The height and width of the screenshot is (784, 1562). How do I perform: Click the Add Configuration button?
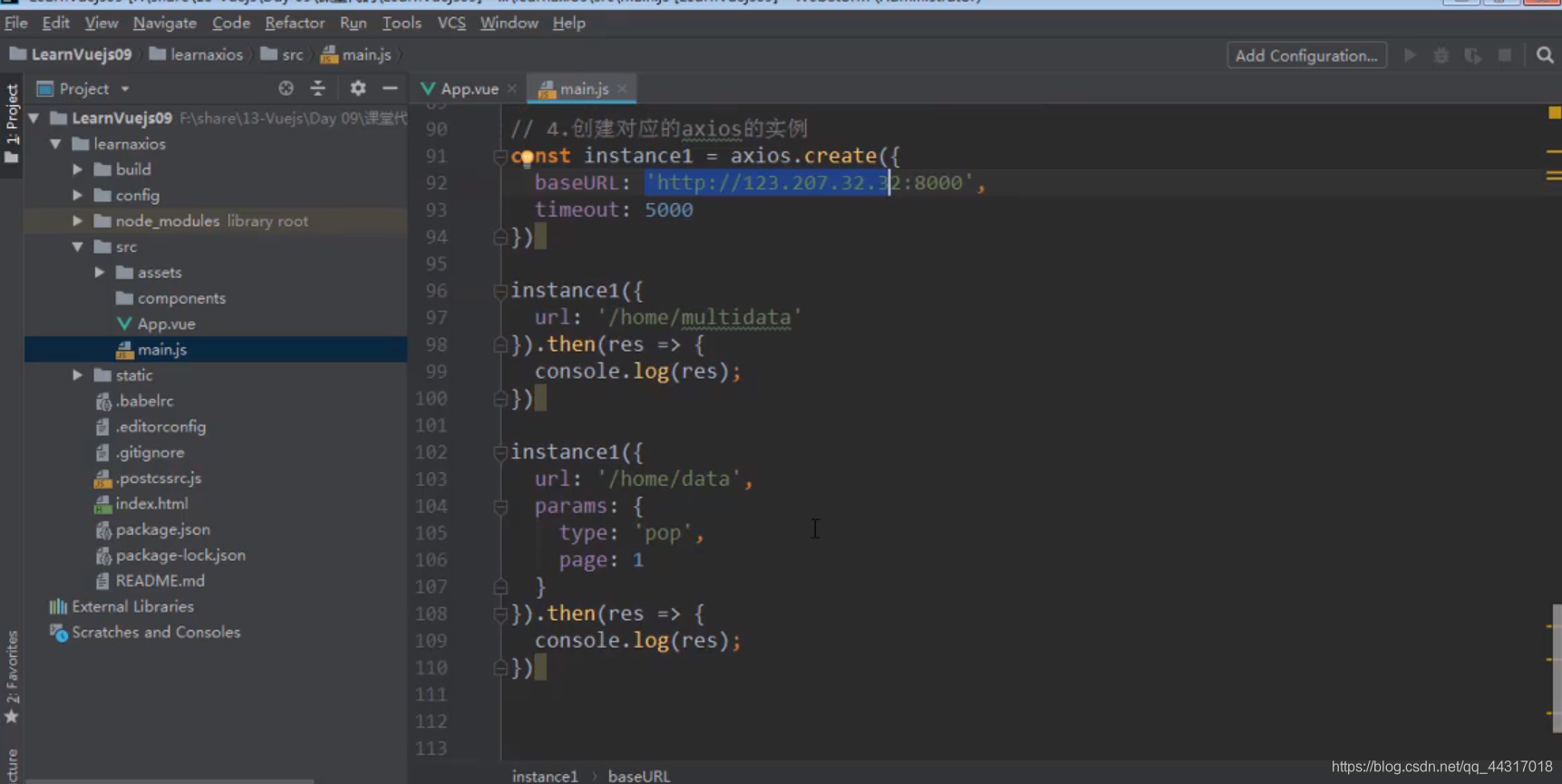(1306, 55)
